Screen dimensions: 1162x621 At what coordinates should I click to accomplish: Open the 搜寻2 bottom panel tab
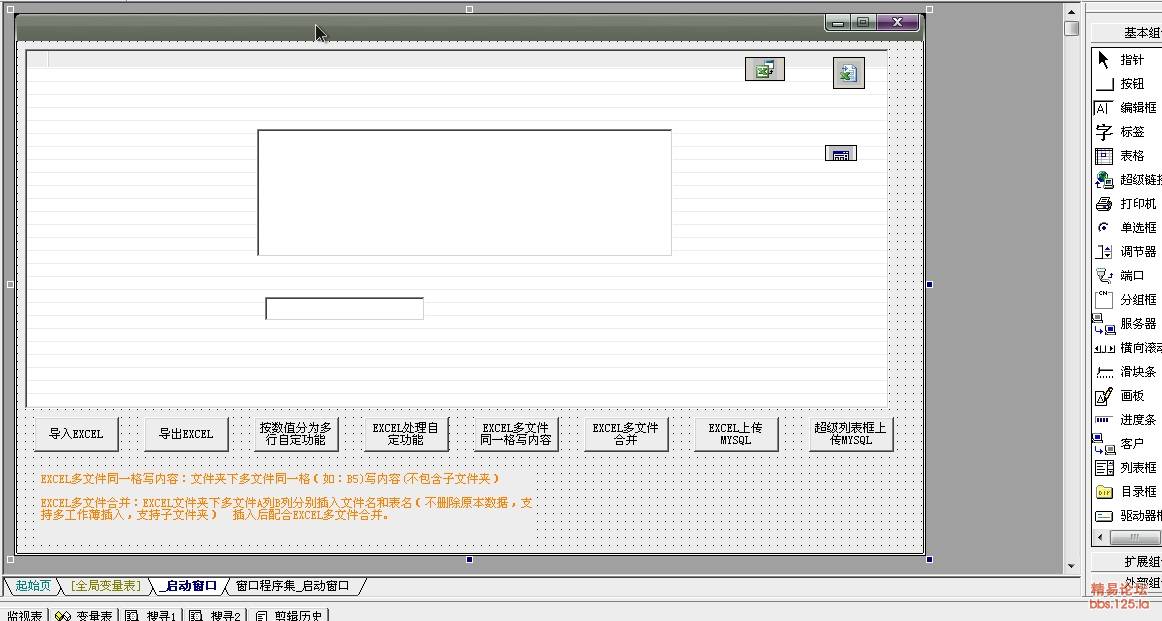[x=215, y=615]
